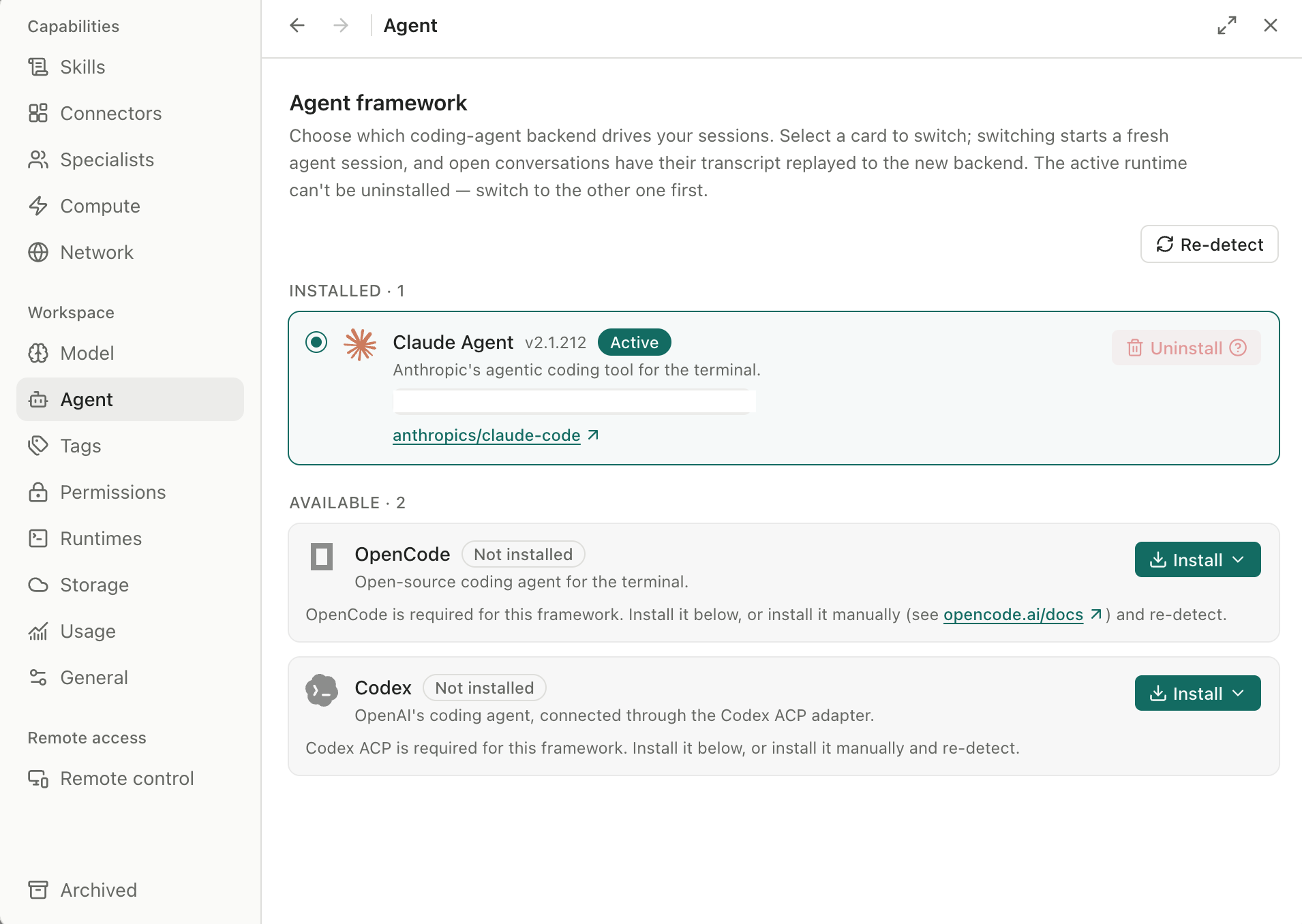Open the Usage settings label

click(x=88, y=631)
